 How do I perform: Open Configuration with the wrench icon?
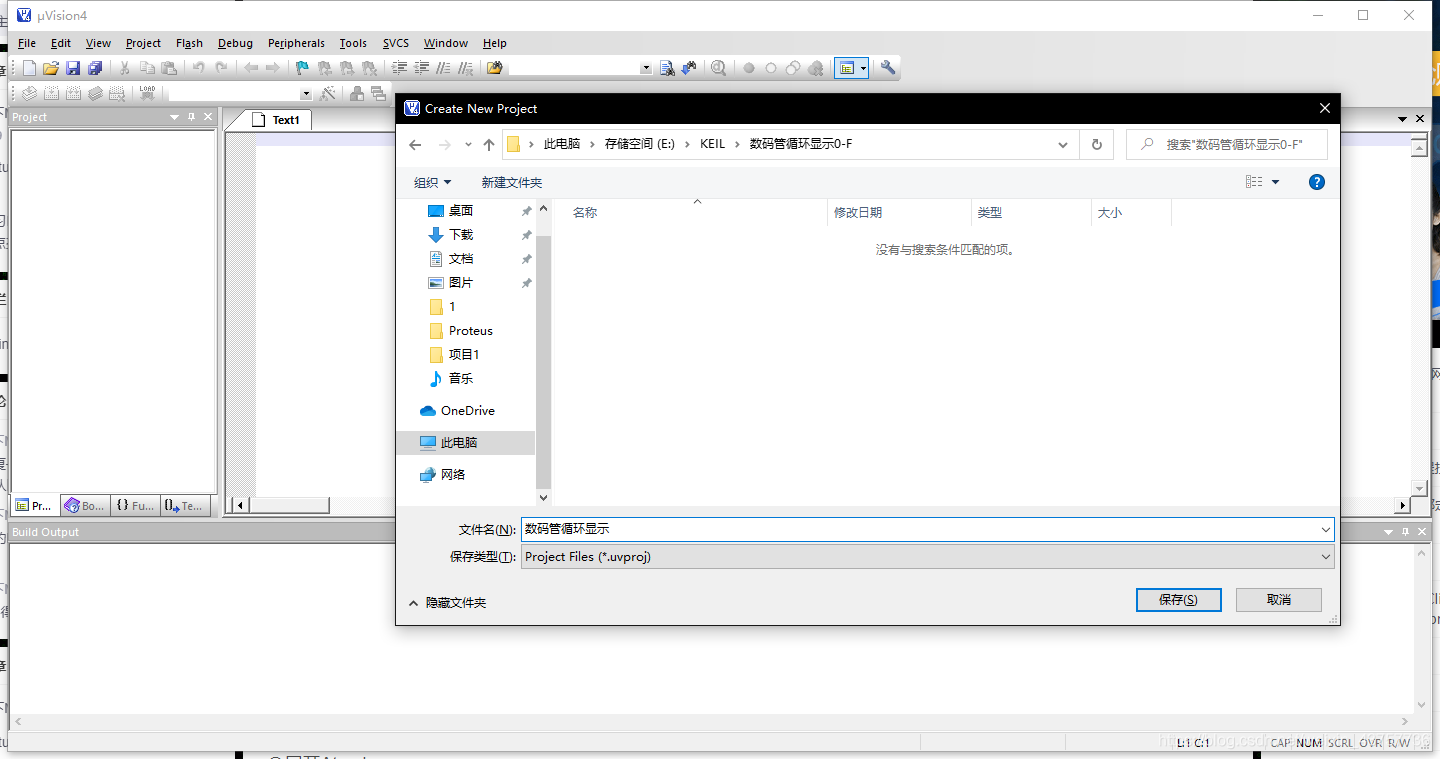click(x=888, y=68)
